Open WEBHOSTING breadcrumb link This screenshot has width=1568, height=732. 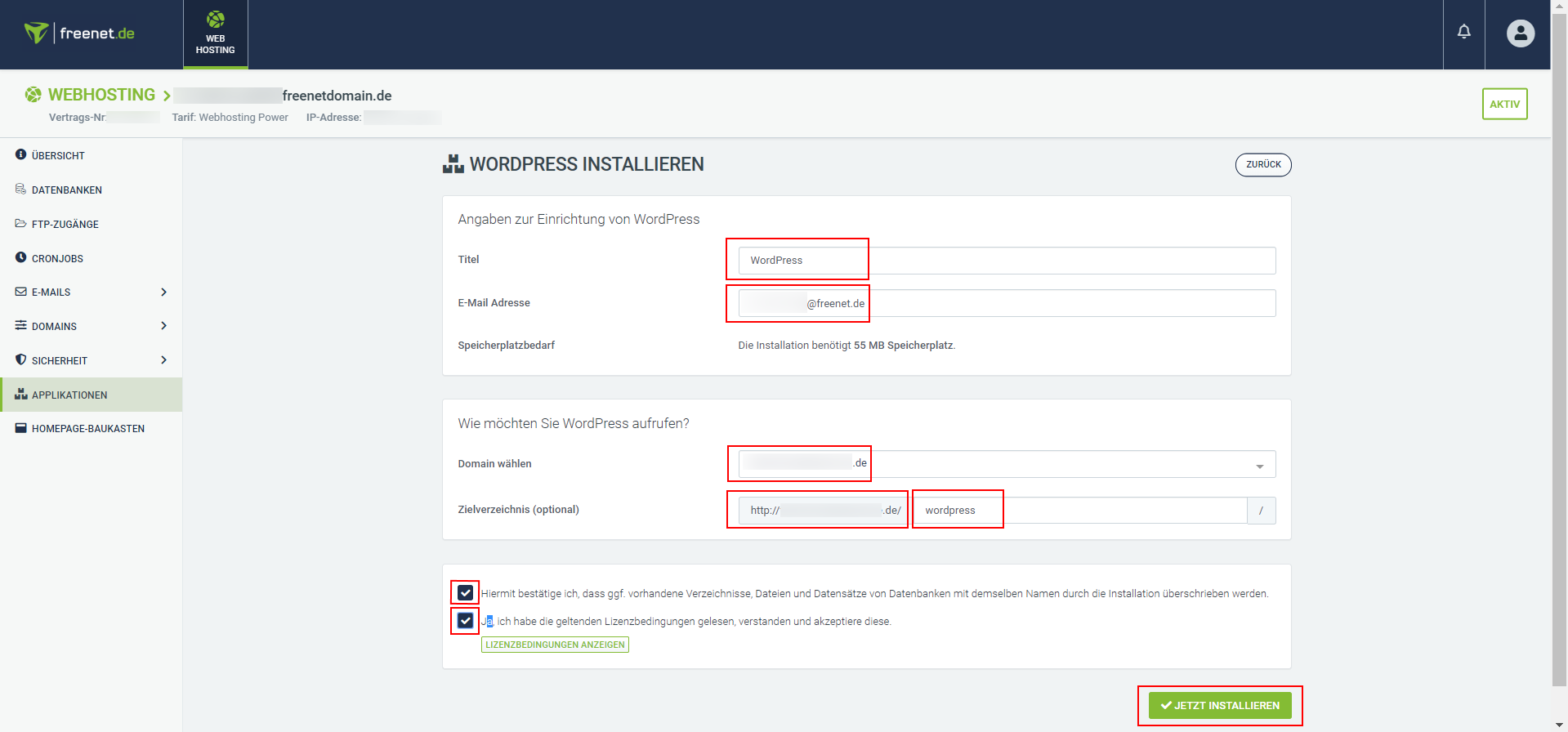(101, 95)
